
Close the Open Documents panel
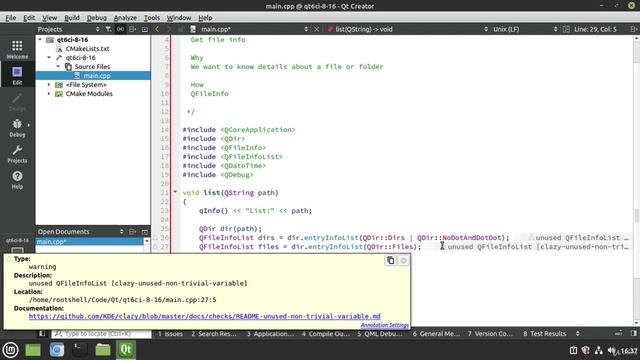click(x=144, y=231)
